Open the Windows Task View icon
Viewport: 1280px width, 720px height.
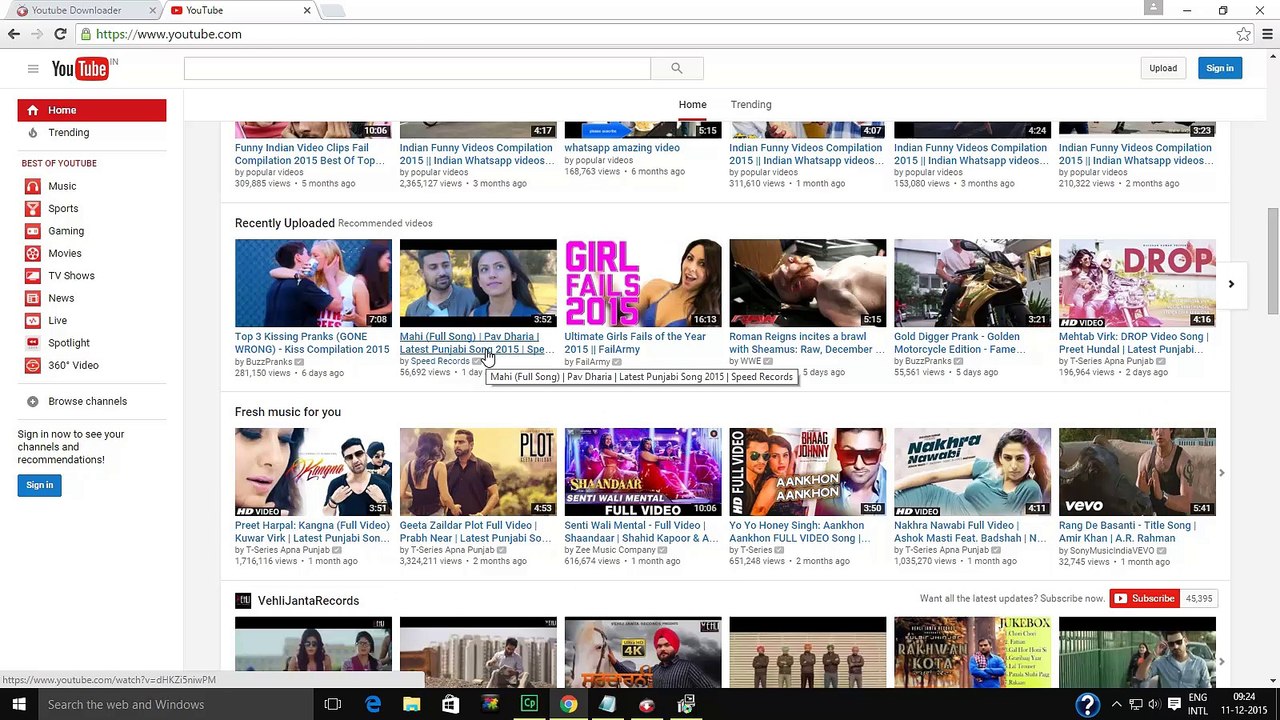tap(333, 704)
